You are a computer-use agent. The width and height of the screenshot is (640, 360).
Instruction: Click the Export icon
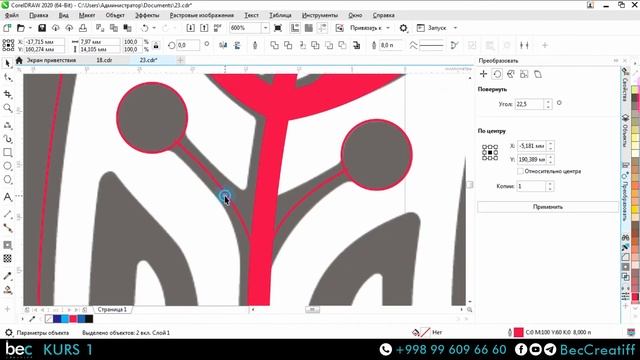pyautogui.click(x=204, y=28)
